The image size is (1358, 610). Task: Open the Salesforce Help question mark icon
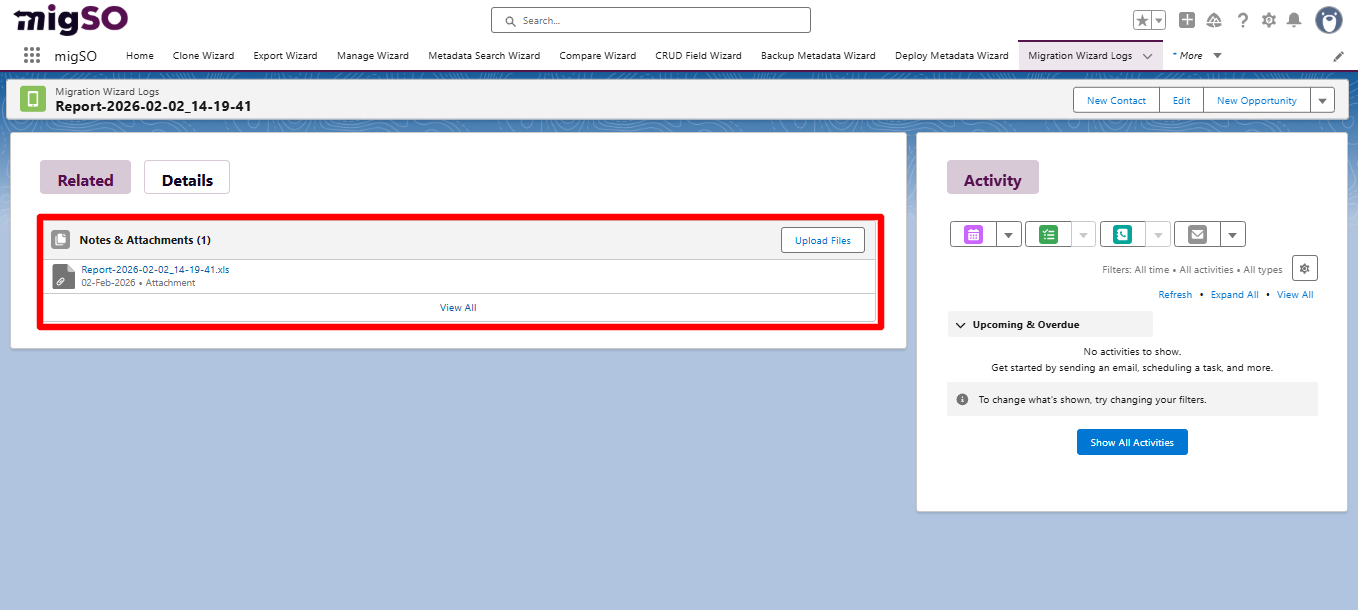coord(1242,19)
